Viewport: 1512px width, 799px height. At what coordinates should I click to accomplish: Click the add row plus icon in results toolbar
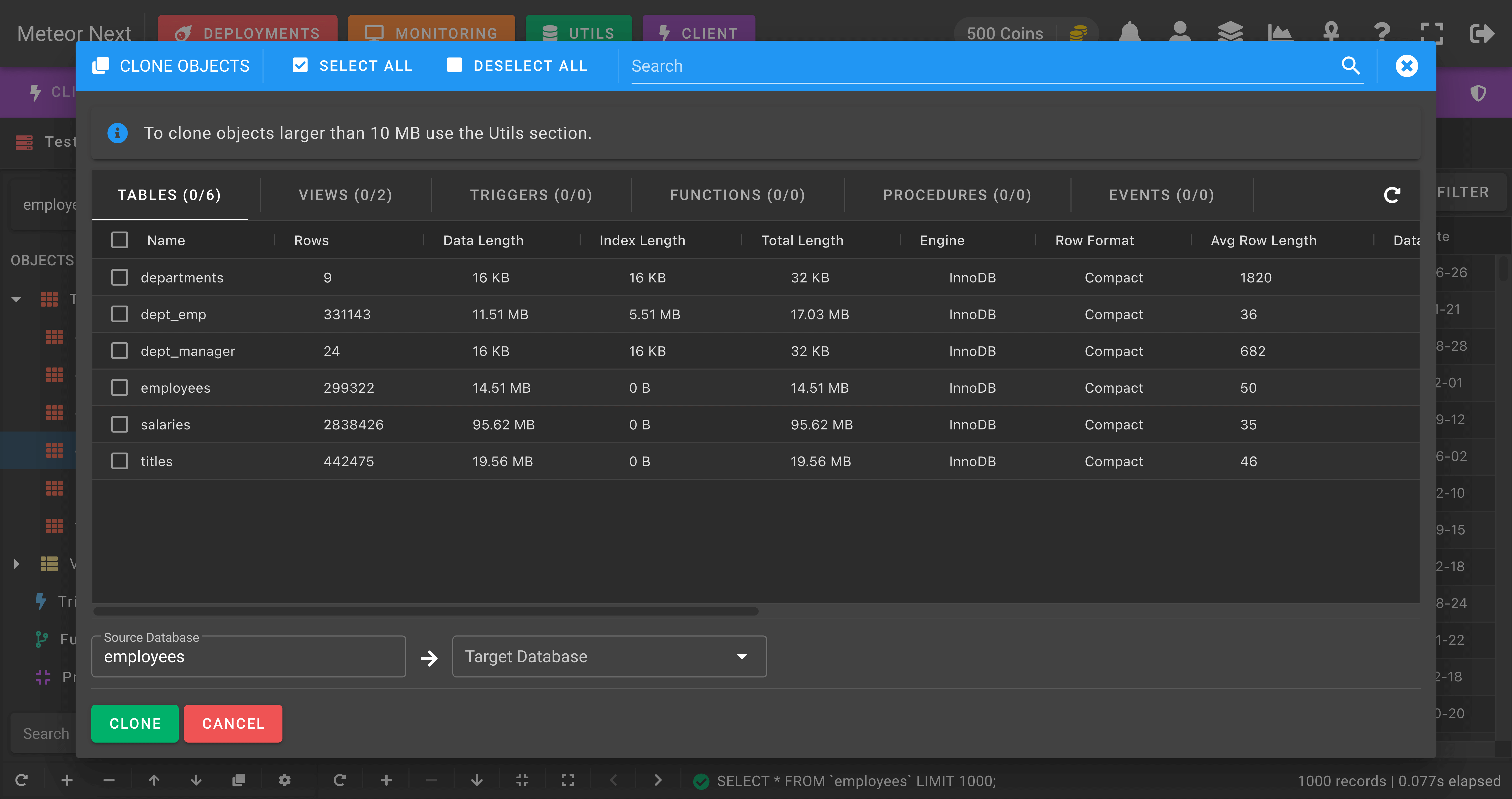tap(386, 780)
